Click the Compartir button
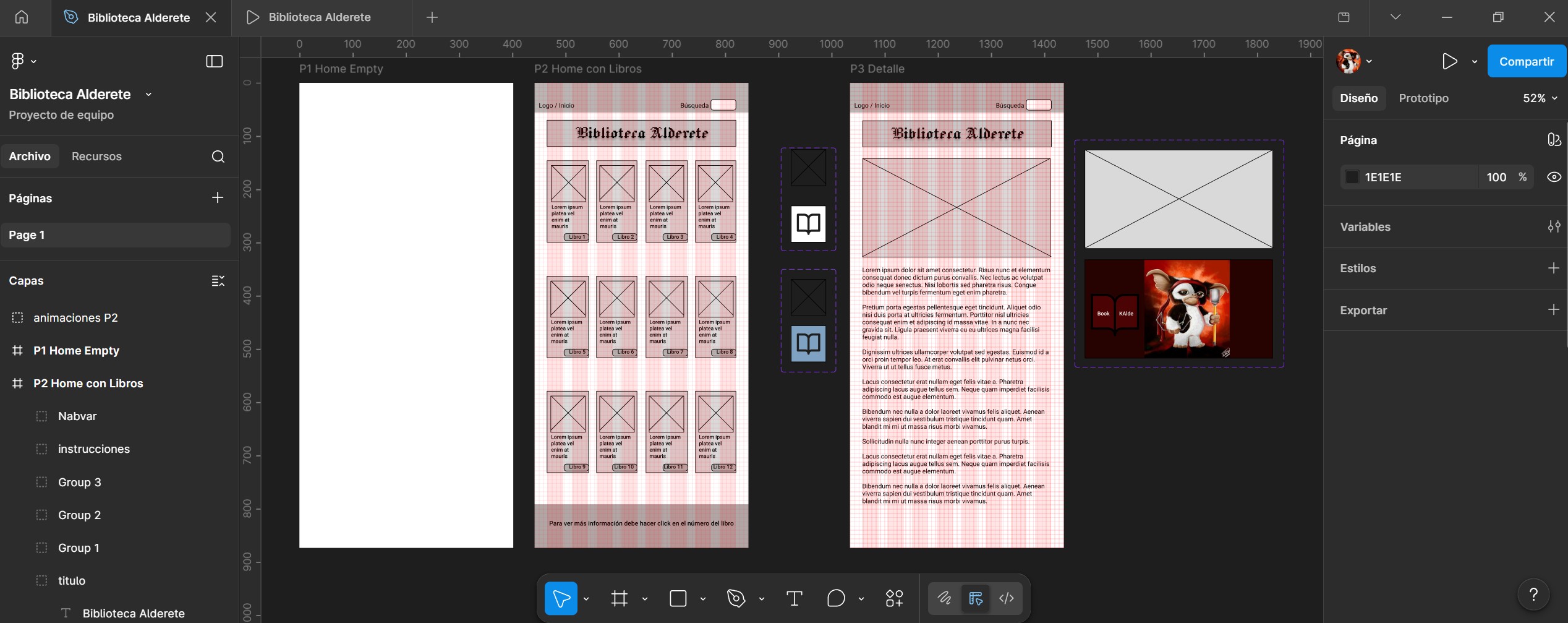1568x623 pixels. [1526, 61]
